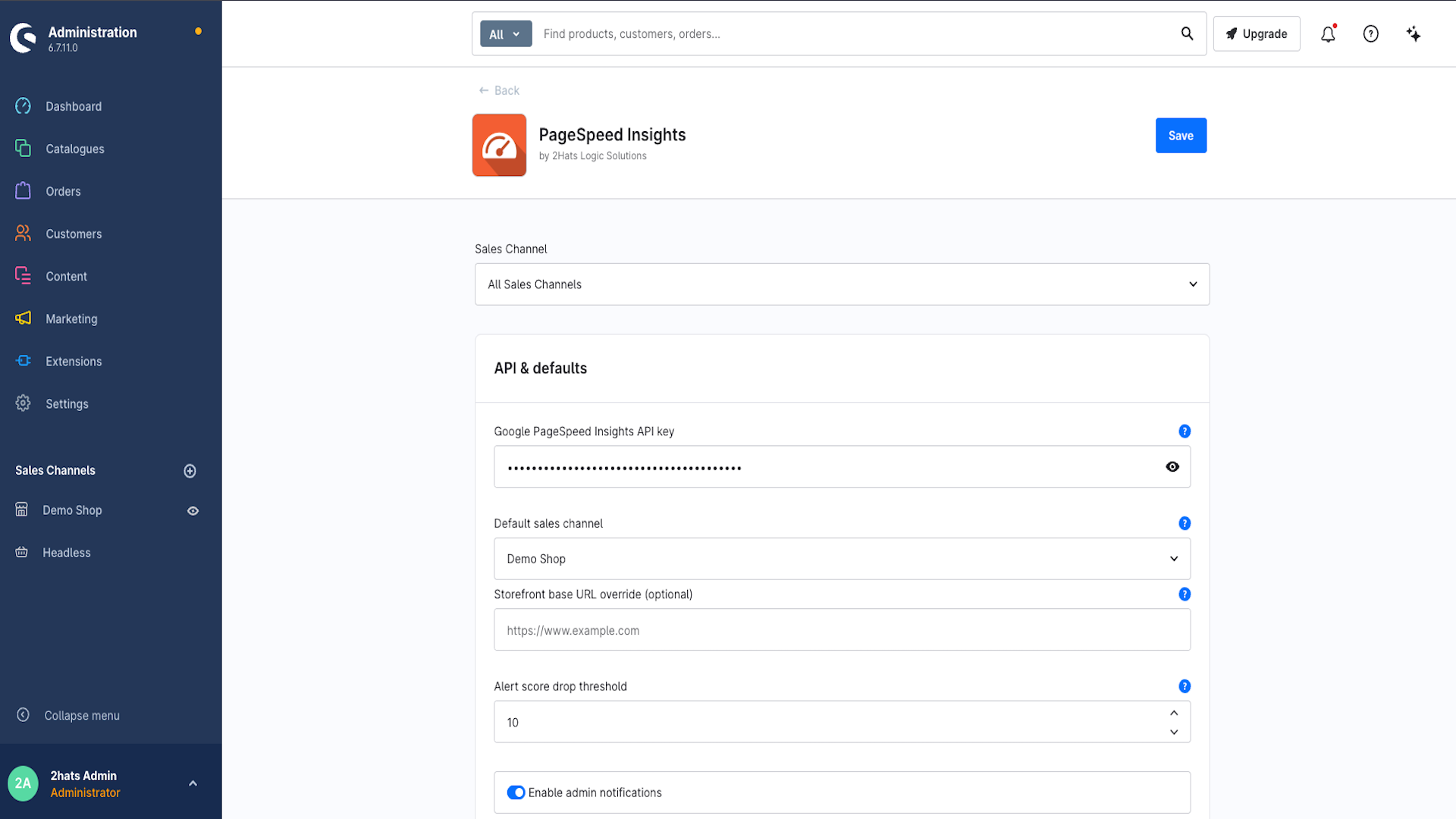Click the Dashboard gauge icon
Screen dimensions: 1456x819
point(24,106)
